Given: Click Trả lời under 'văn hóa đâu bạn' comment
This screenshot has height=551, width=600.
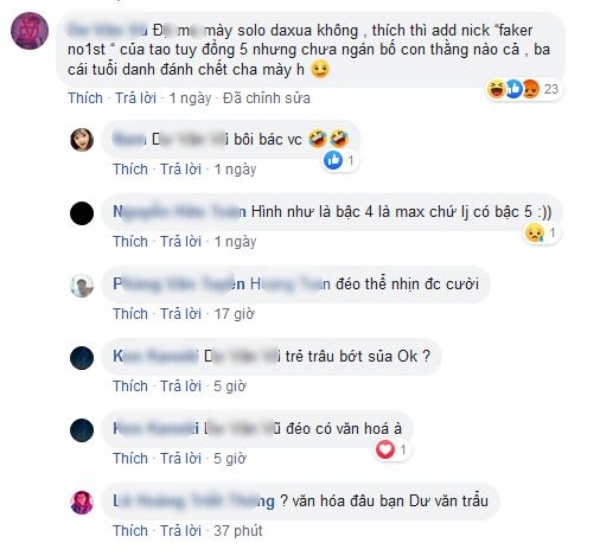Looking at the screenshot, I should point(181,531).
